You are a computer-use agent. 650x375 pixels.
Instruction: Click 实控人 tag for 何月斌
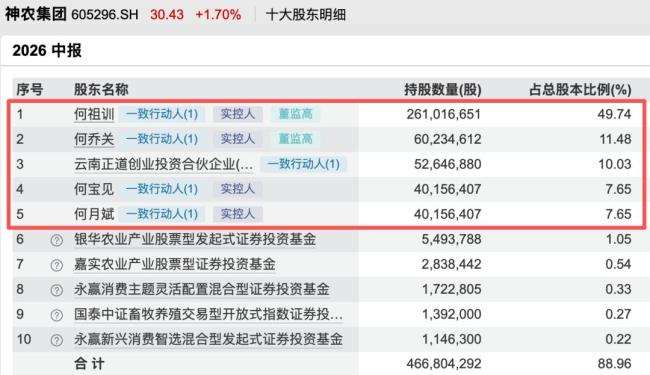(238, 214)
